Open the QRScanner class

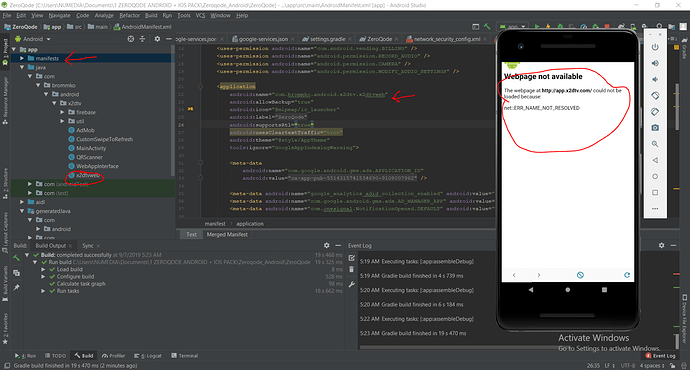(x=89, y=157)
